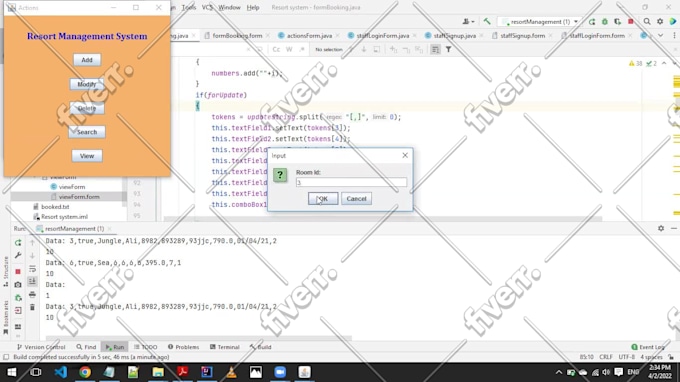Toggle soft-wrap in the Run console
This screenshot has width=680, height=382.
coord(33,269)
